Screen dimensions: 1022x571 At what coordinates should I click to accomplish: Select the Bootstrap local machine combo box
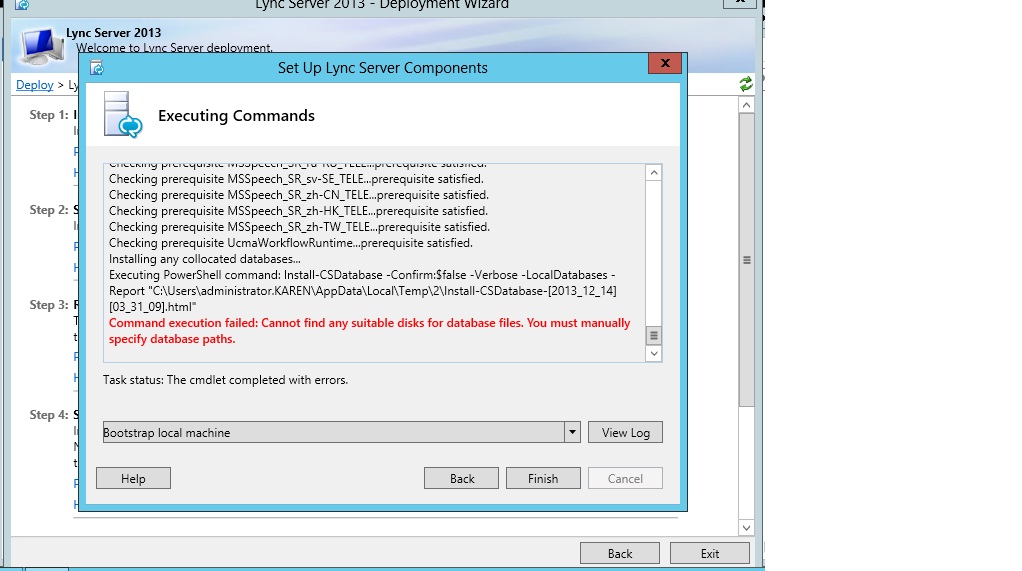tap(333, 433)
